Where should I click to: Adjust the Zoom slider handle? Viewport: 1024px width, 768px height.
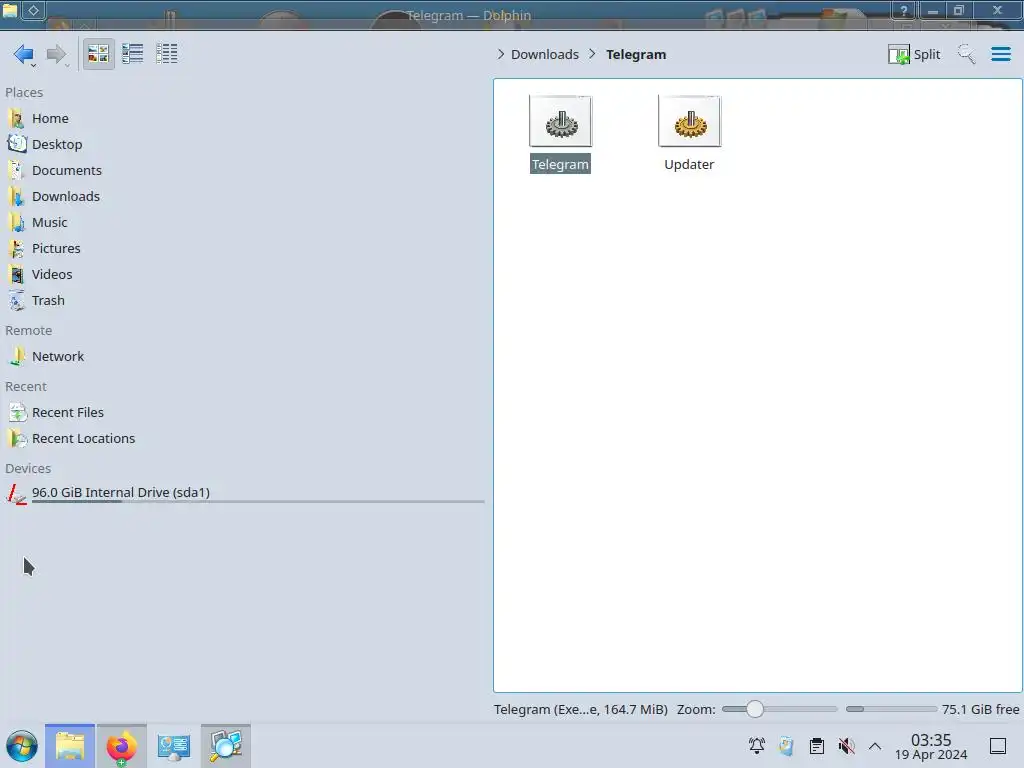tap(754, 709)
